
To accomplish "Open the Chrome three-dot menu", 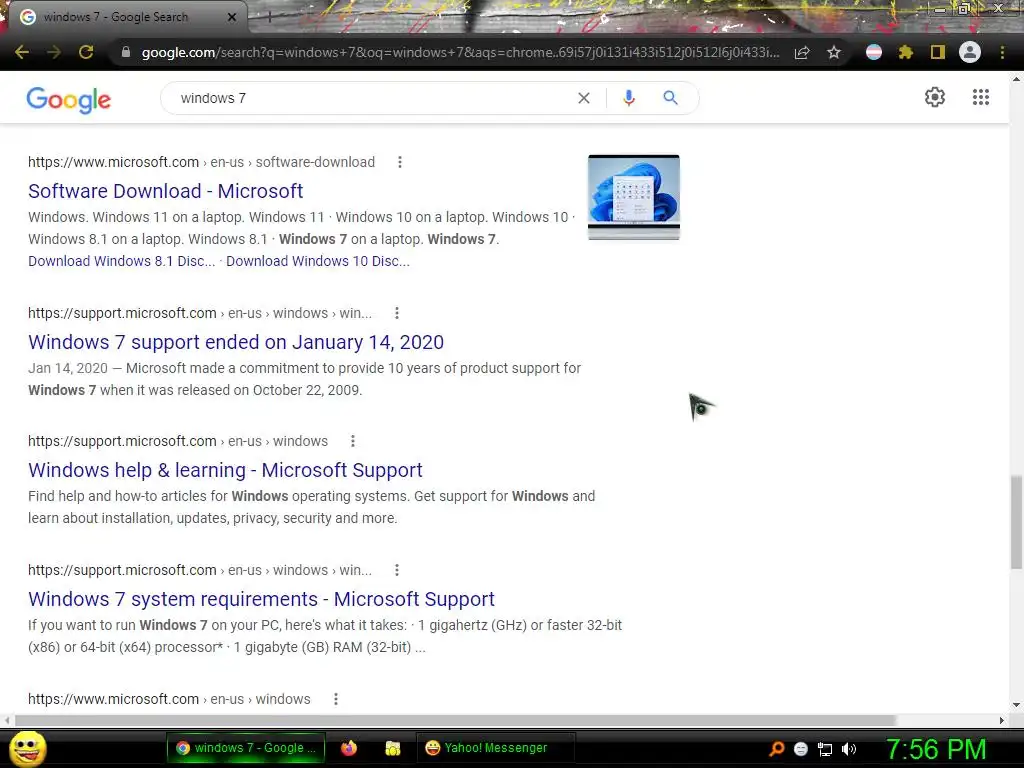I will (1002, 52).
